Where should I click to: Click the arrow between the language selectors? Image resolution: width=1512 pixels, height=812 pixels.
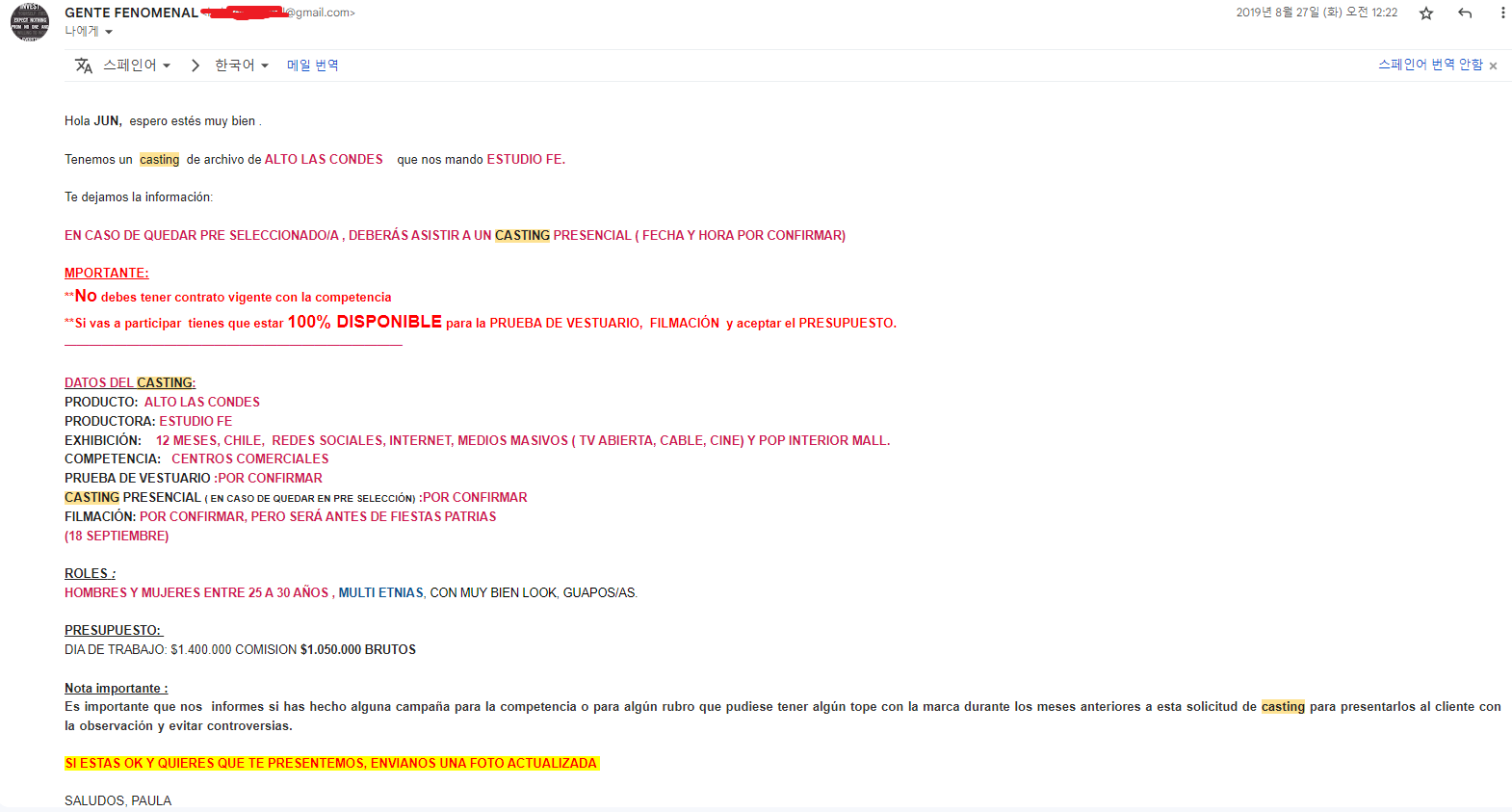pos(196,65)
